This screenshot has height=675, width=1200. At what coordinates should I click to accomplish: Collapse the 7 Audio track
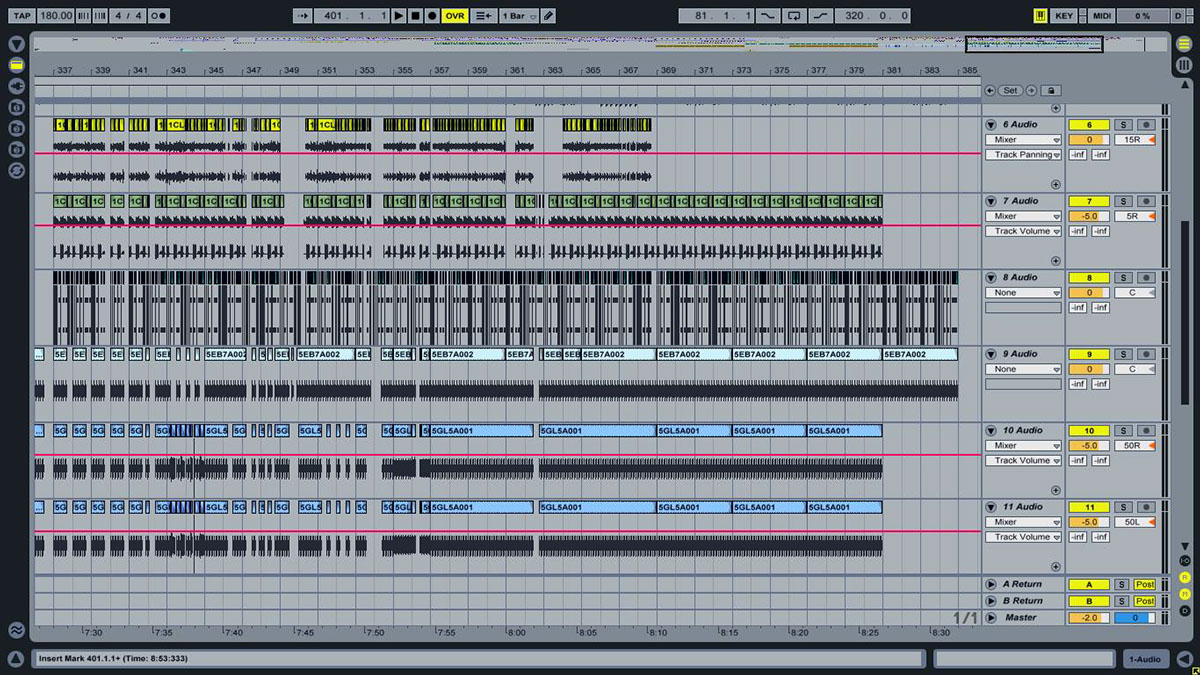click(991, 201)
